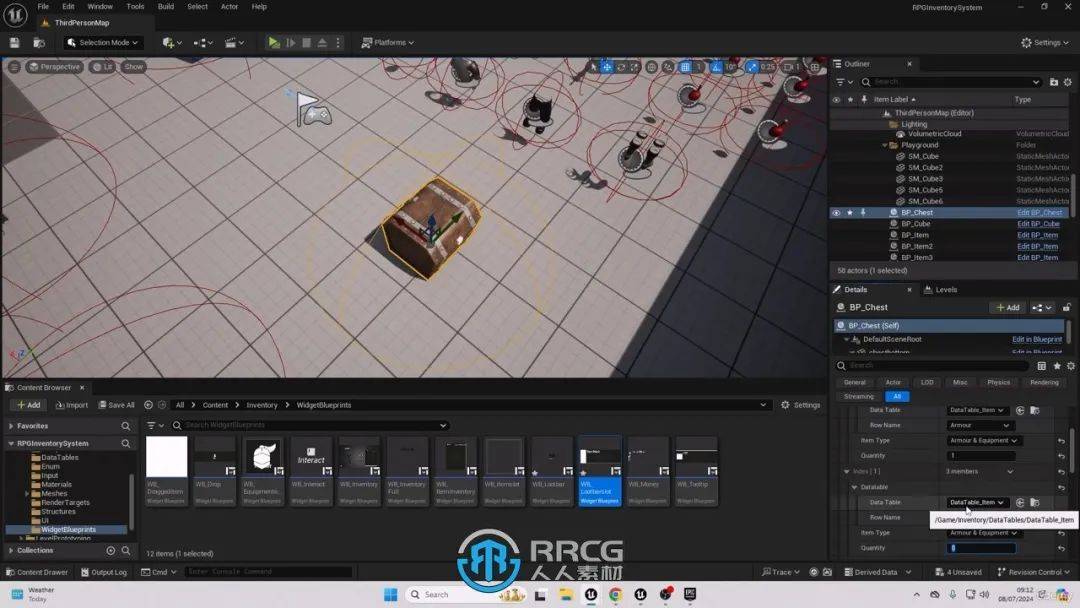Screen dimensions: 1080x608
Task: Toggle visibility eye for BP_Chest
Action: [x=836, y=213]
